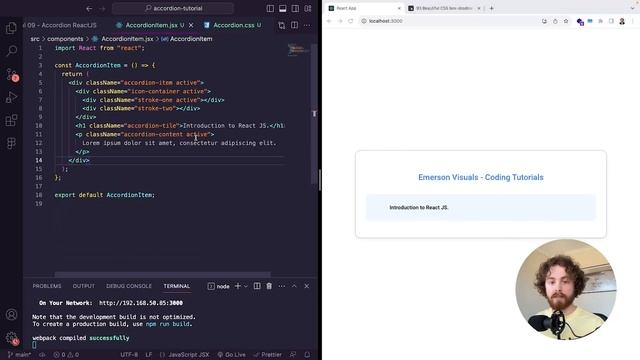Click the Lorem ipsum dolor text line
This screenshot has height=360, width=640.
pyautogui.click(x=179, y=143)
